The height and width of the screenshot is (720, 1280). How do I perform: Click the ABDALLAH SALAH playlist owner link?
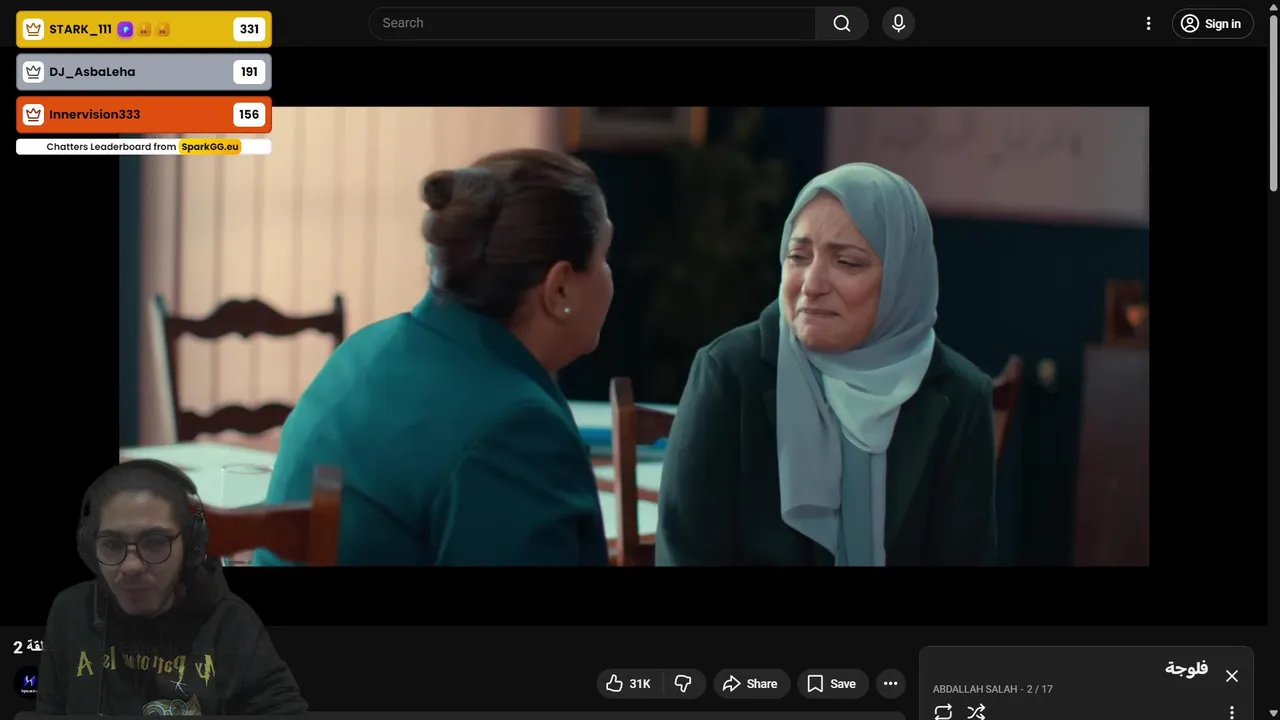[975, 689]
